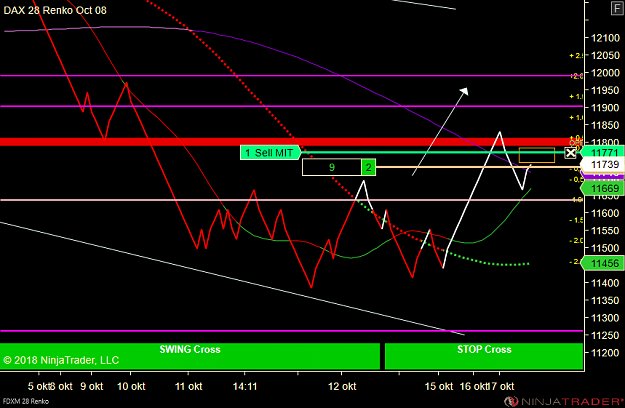This screenshot has width=625, height=408.
Task: Click the 11400 price axis label
Action: coord(605,283)
